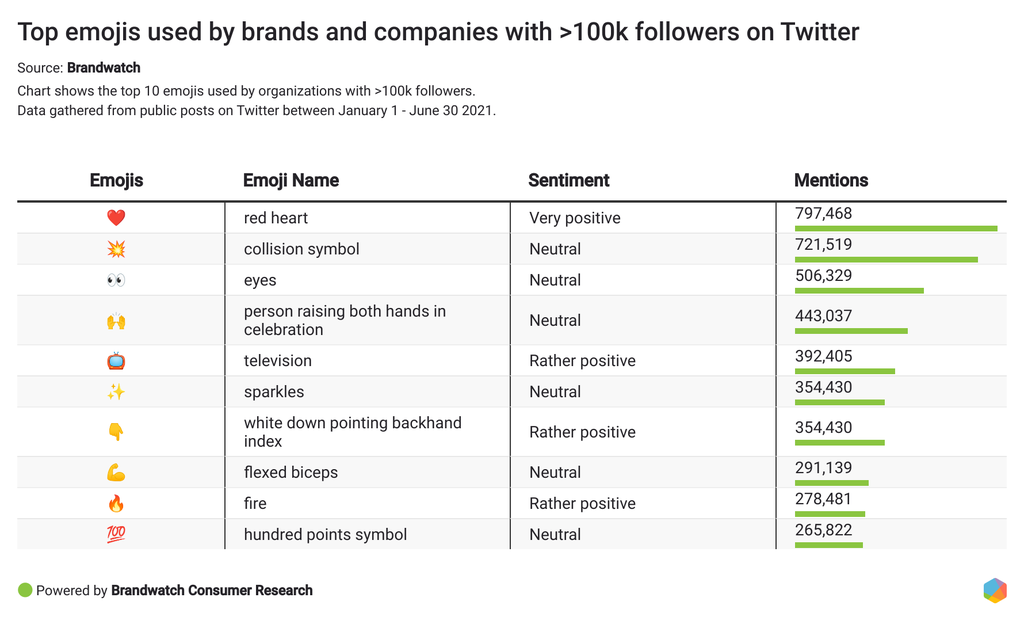Viewport: 1024px width, 624px height.
Task: Open the Brandwatch source link
Action: click(x=103, y=68)
